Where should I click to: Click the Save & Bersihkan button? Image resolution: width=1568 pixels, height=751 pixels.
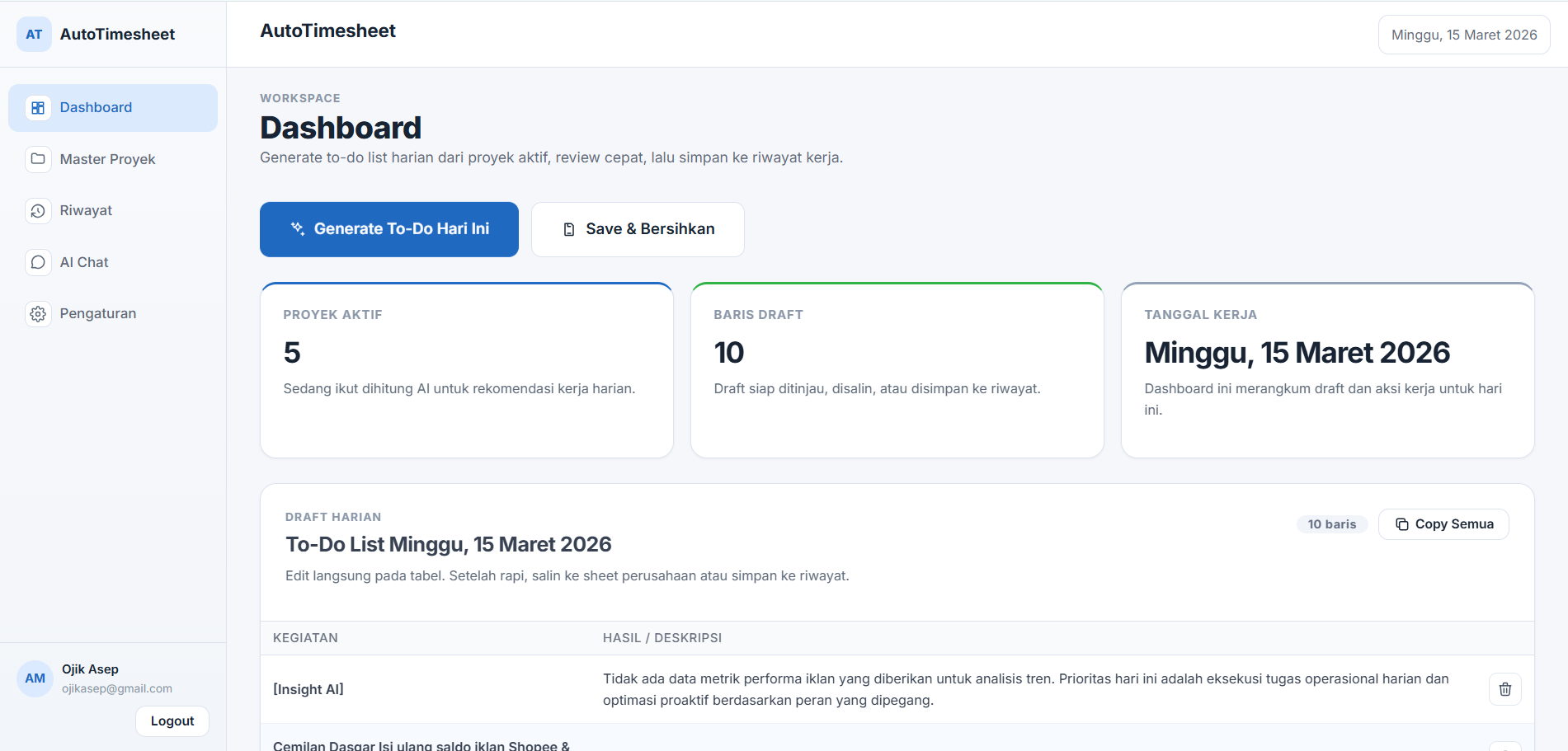[x=637, y=228]
